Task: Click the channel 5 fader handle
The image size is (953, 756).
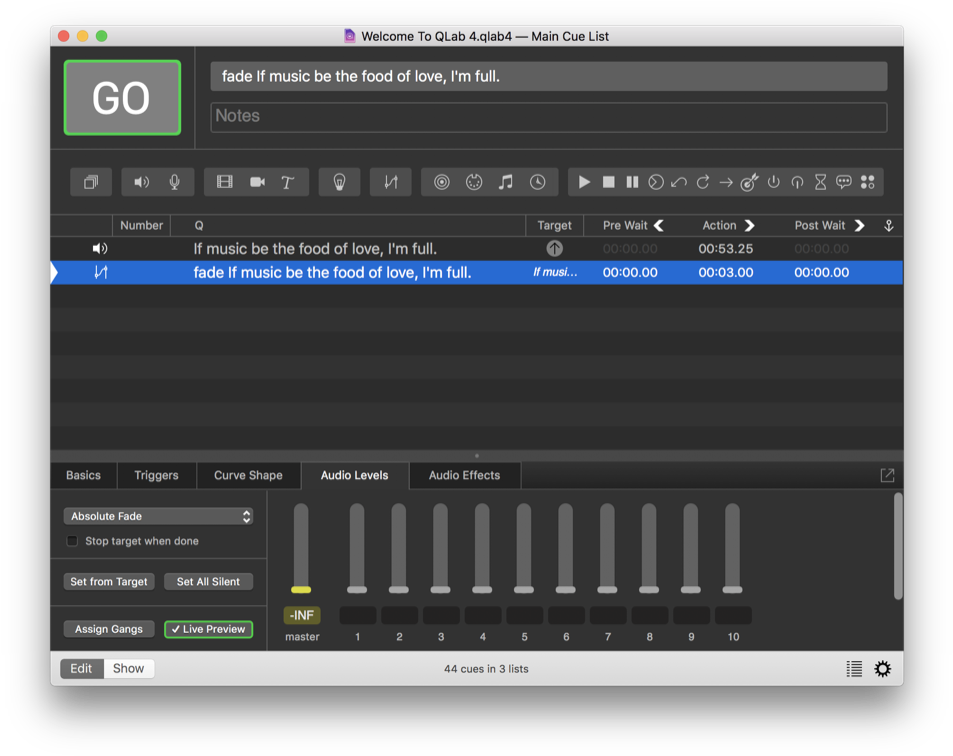Action: 524,589
